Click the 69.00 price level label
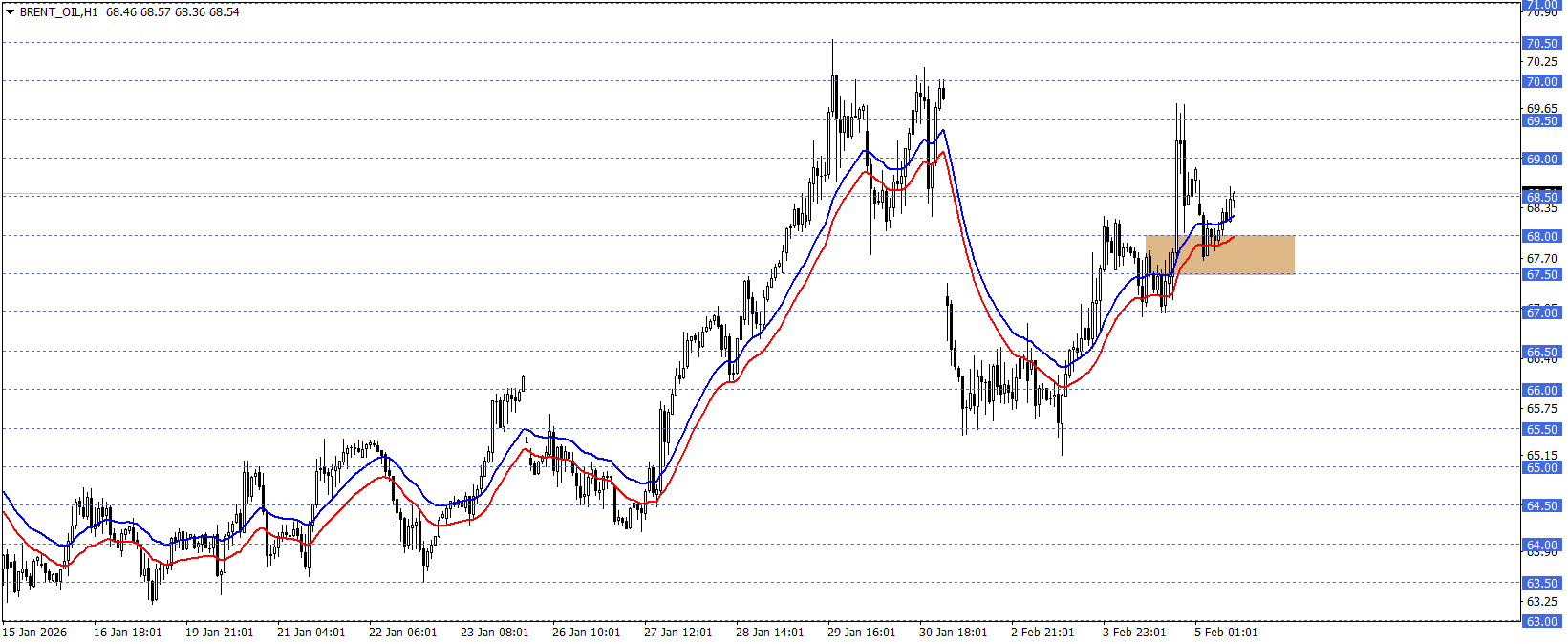Viewport: 1568px width, 644px height. 1541,159
